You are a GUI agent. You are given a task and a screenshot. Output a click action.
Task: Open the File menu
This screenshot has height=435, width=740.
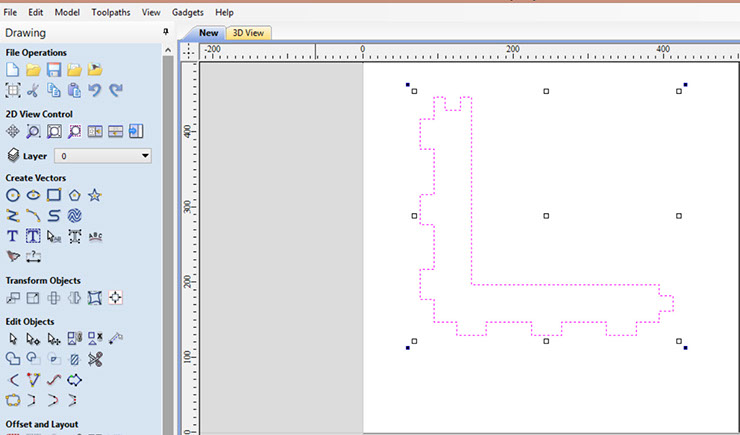point(10,12)
